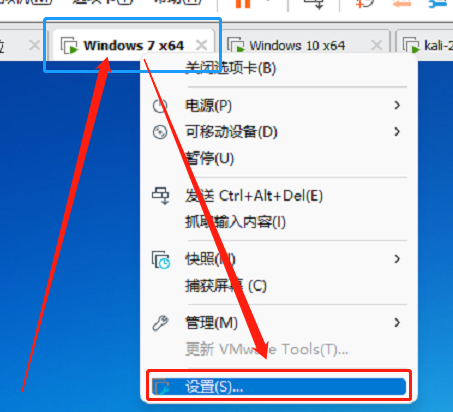Image resolution: width=453 pixels, height=412 pixels.
Task: Expand 可移动设备(D) submenu arrow
Action: pyautogui.click(x=397, y=132)
